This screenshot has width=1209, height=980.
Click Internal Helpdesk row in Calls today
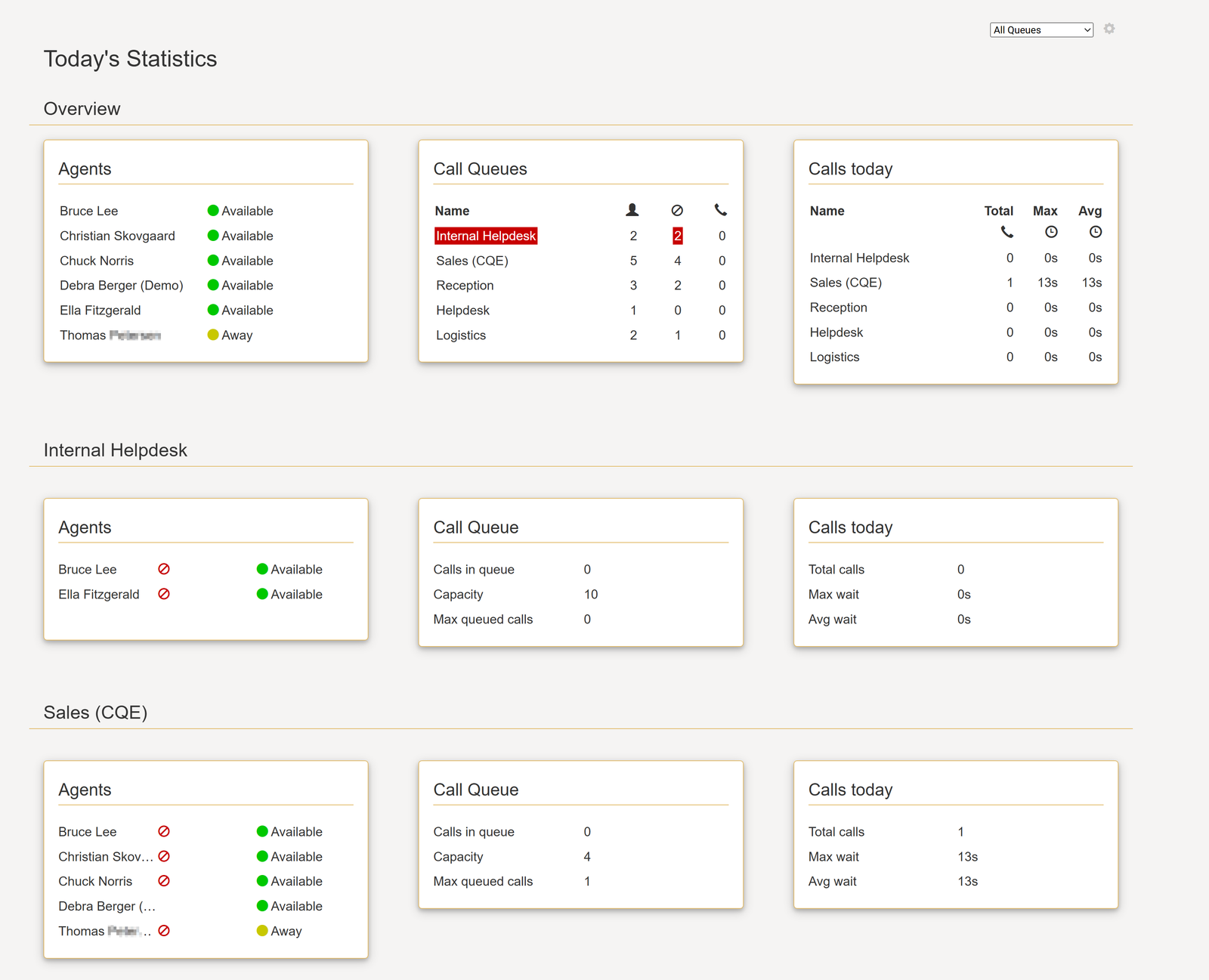956,258
